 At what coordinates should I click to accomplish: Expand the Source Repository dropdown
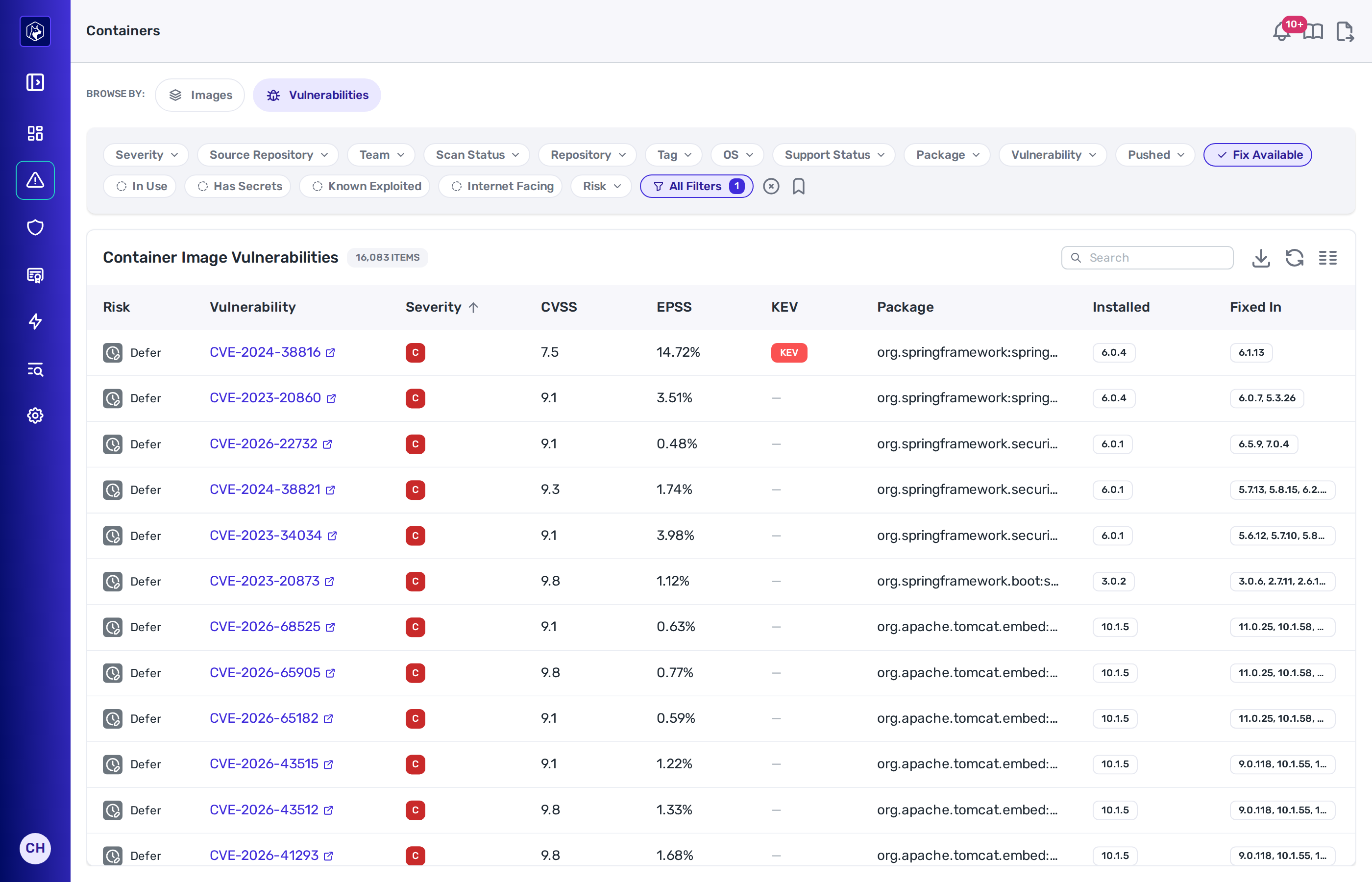click(x=268, y=155)
